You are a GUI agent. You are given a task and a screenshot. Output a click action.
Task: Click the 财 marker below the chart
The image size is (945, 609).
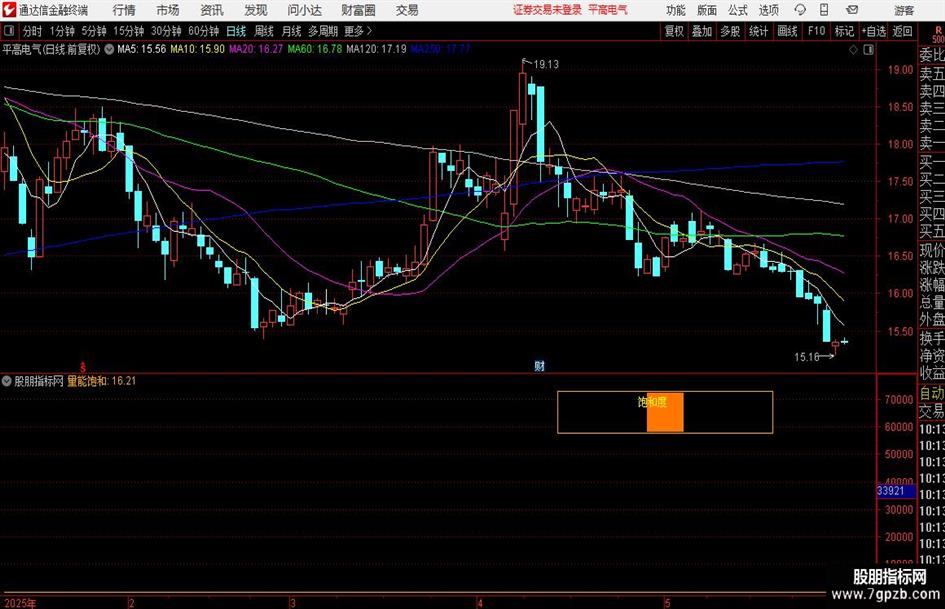pyautogui.click(x=539, y=365)
